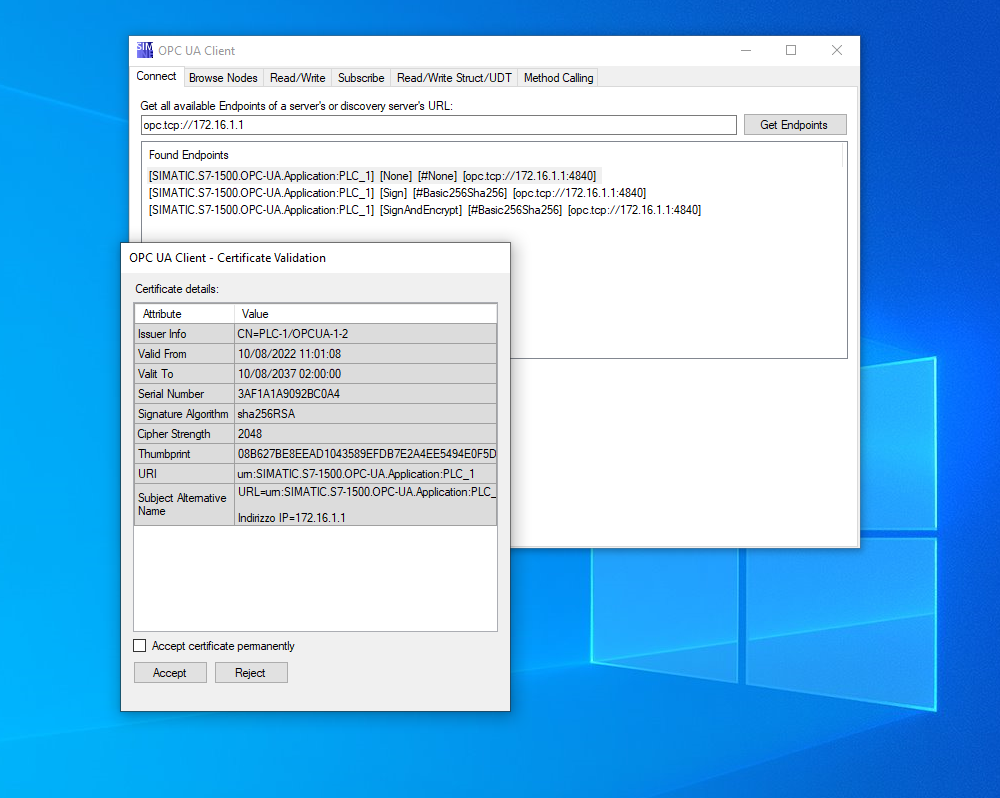Select the Subscribe tab
Screen dimensions: 1000x798
tap(360, 77)
